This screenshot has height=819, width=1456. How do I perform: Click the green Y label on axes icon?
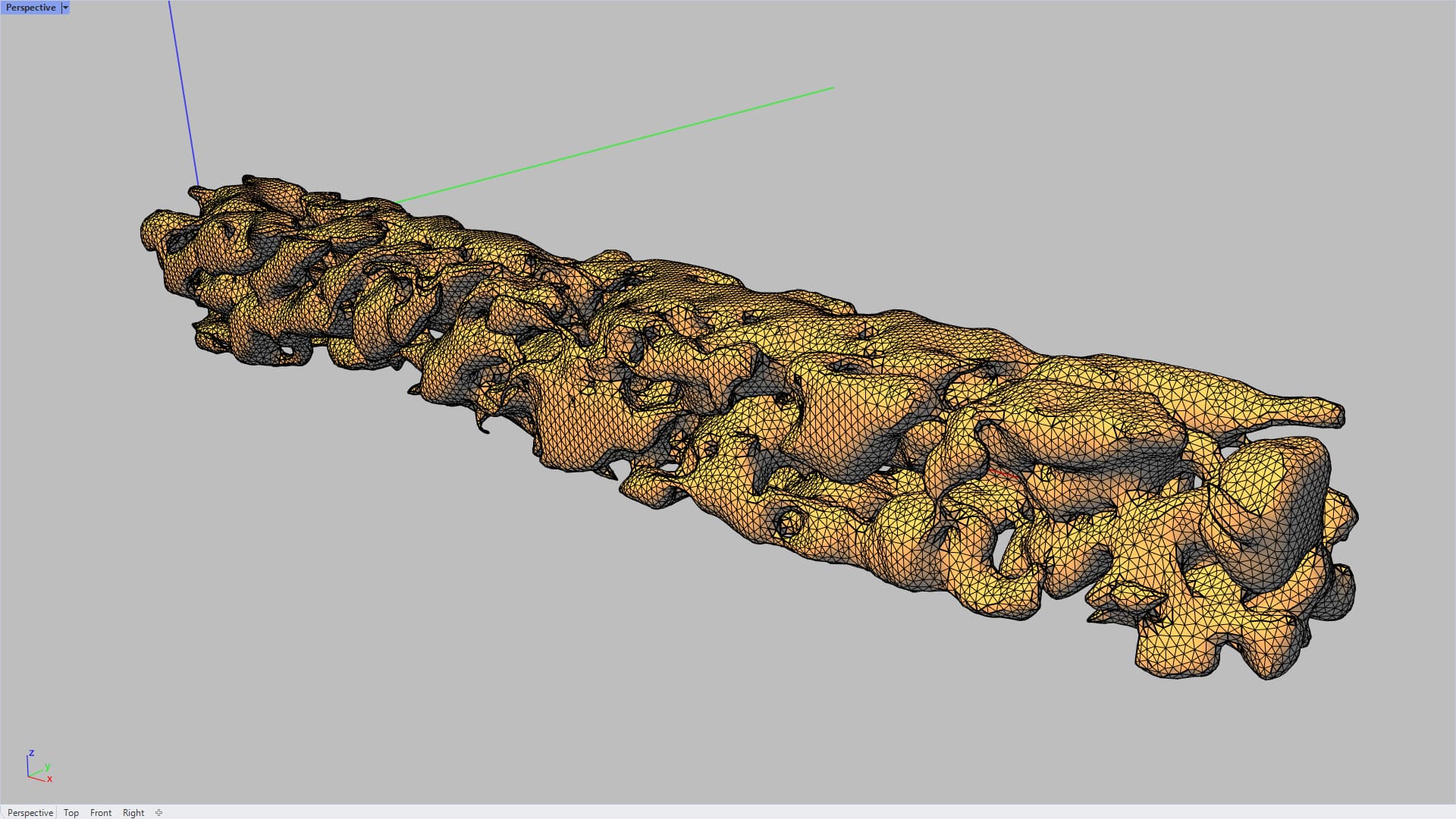[x=48, y=767]
